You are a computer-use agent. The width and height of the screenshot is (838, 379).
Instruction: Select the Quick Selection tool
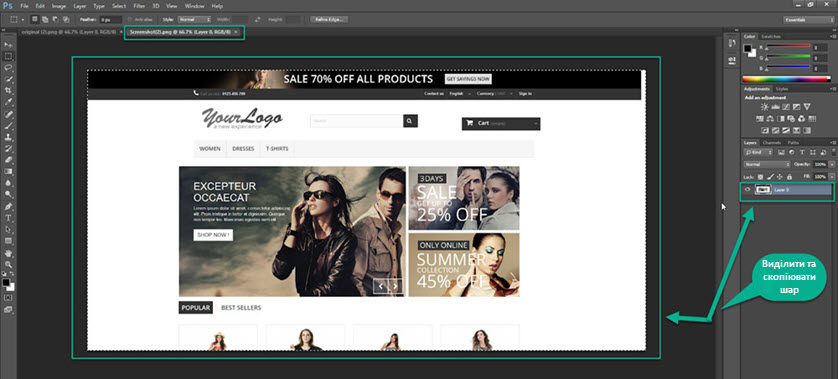[9, 79]
